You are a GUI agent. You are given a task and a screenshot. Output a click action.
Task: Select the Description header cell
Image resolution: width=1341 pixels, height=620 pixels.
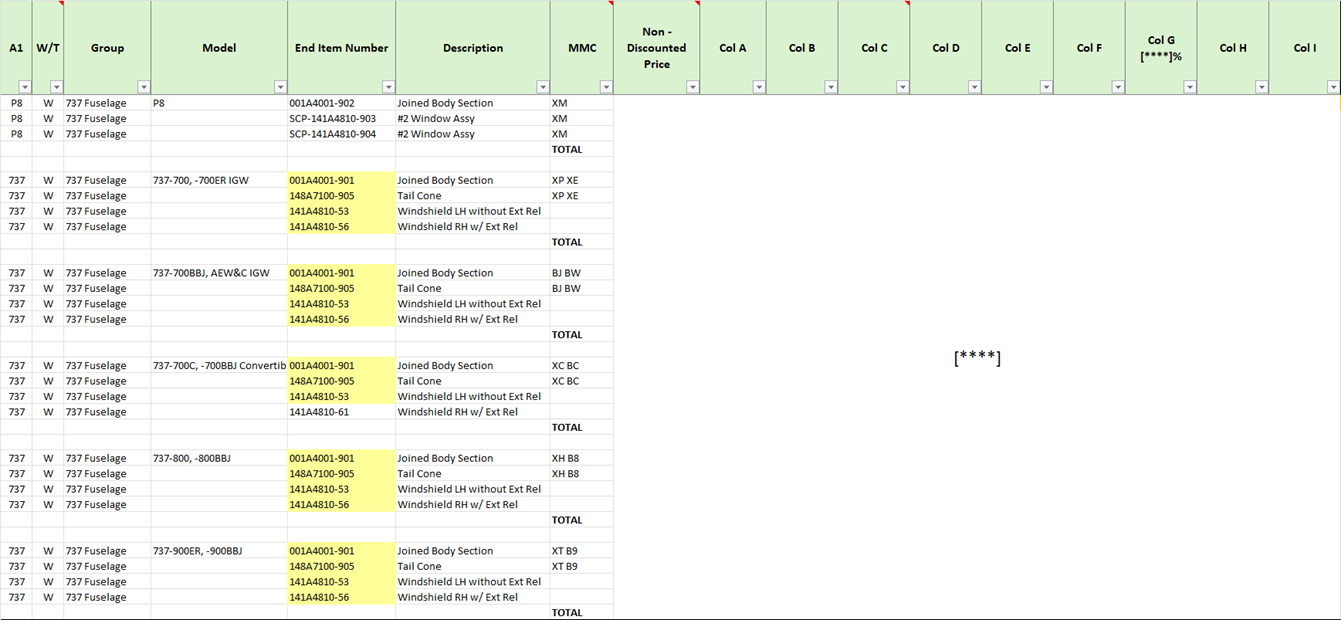pos(473,48)
